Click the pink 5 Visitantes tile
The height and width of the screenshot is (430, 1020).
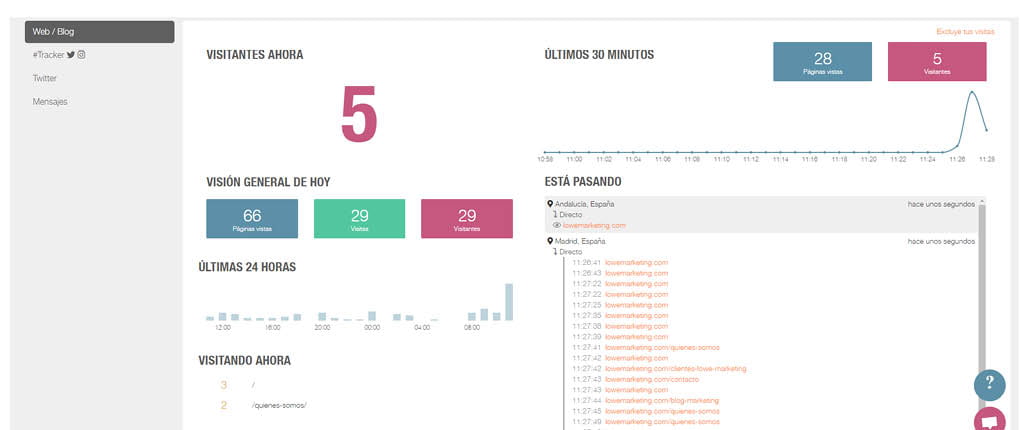point(936,61)
